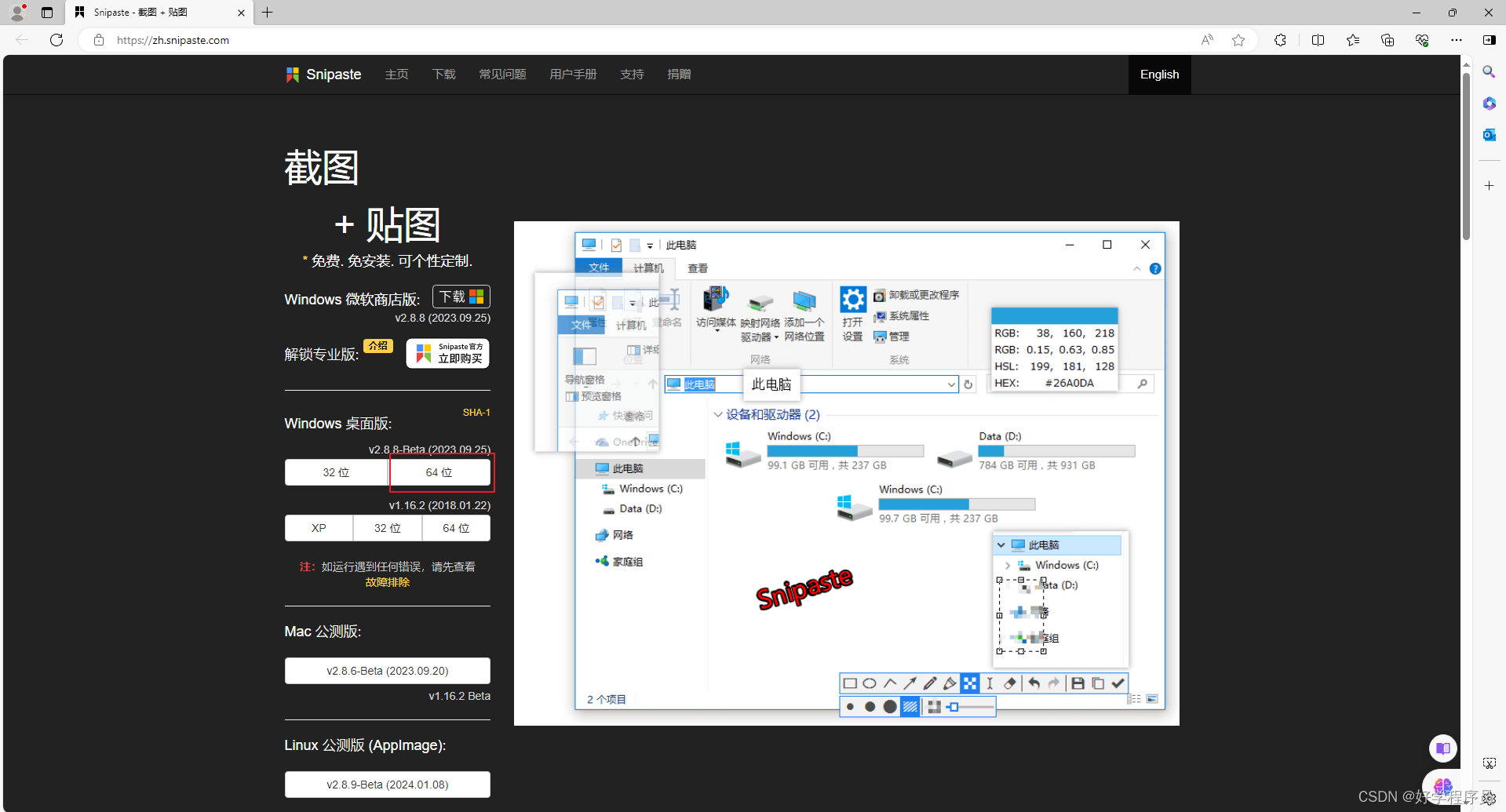Open Browser essentials heart icon
The height and width of the screenshot is (812, 1506).
tap(1422, 40)
